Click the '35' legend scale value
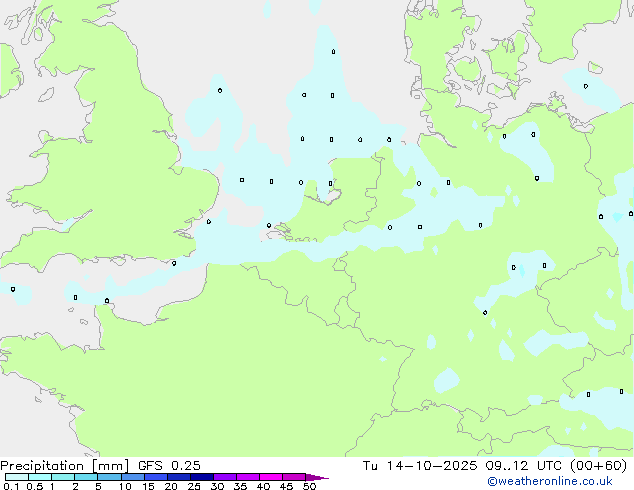Screen dimensions: 634x490 pos(240,486)
